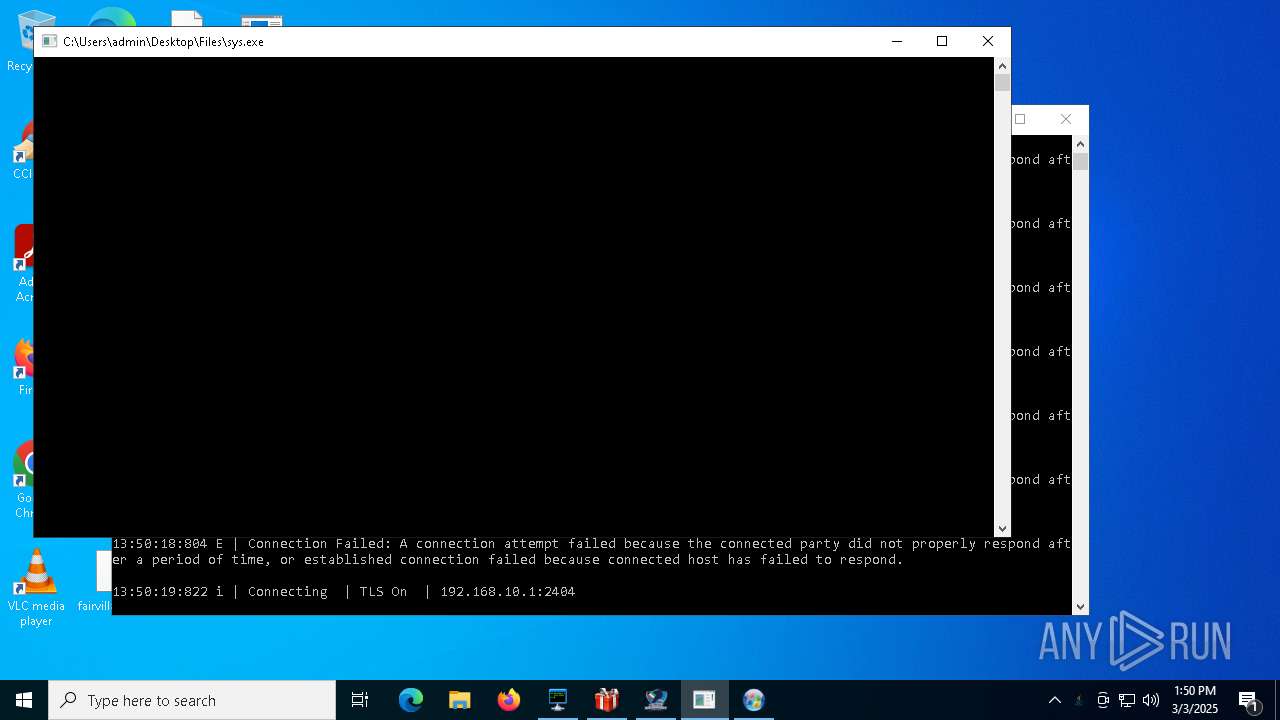
Task: Click 'Connection Failed' log line in background console
Action: click(591, 552)
